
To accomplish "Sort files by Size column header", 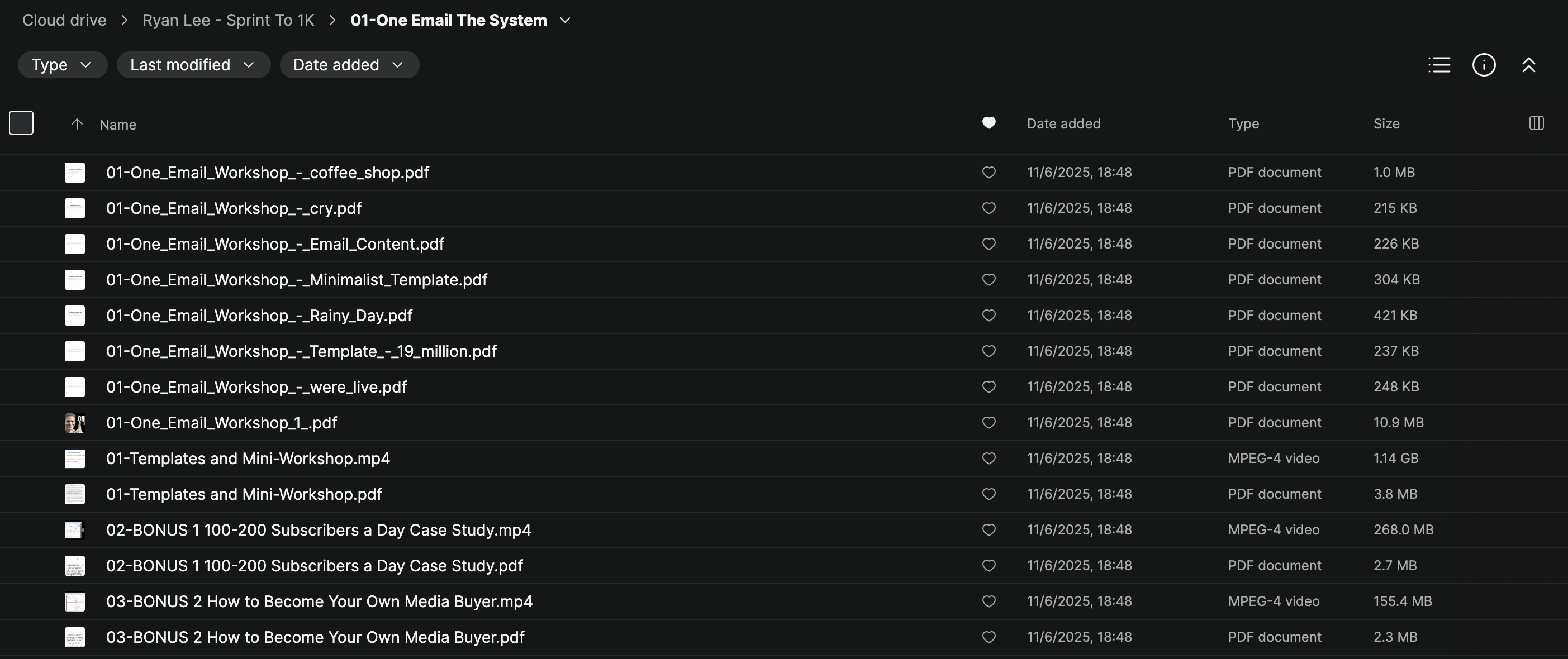I will 1386,123.
